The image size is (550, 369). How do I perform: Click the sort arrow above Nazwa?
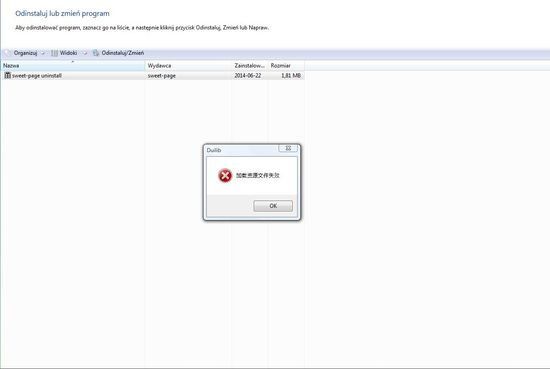click(73, 62)
